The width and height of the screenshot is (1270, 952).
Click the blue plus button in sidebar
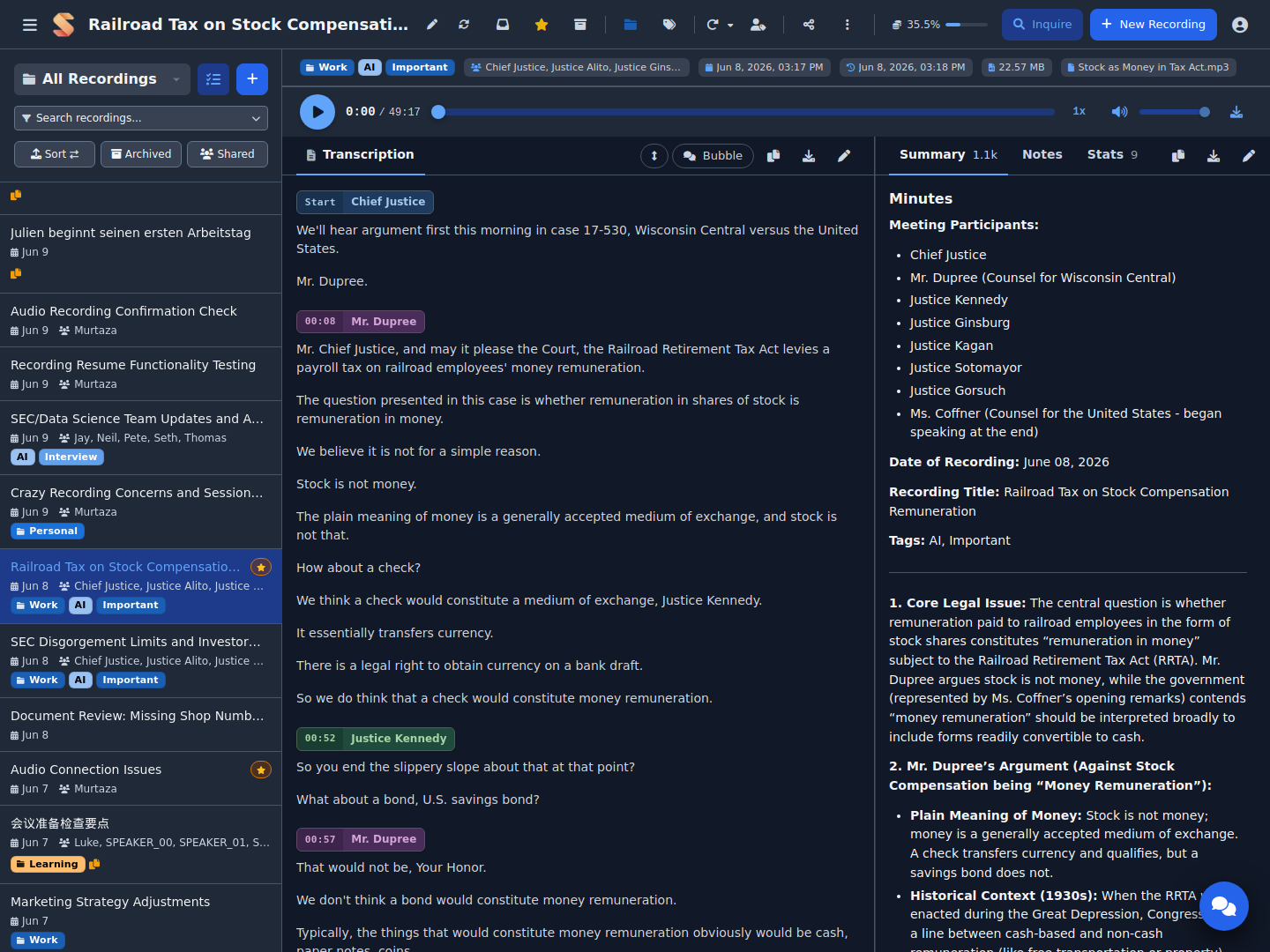click(x=252, y=79)
